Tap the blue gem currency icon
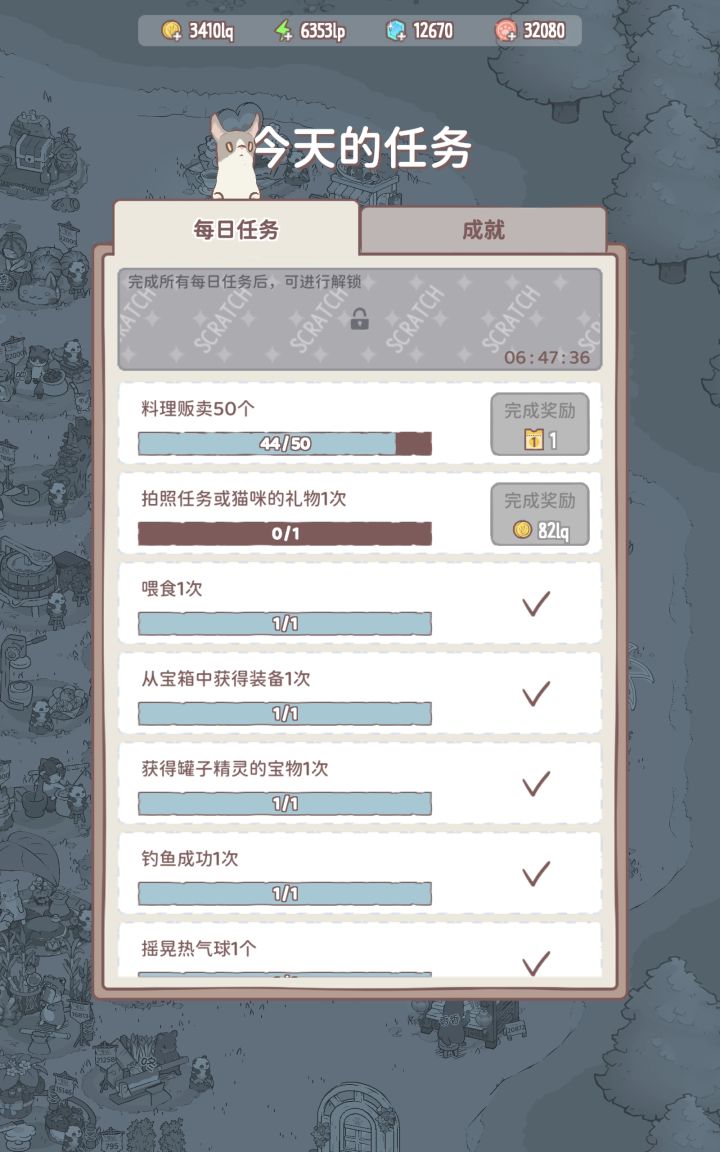This screenshot has height=1152, width=720. tap(396, 31)
